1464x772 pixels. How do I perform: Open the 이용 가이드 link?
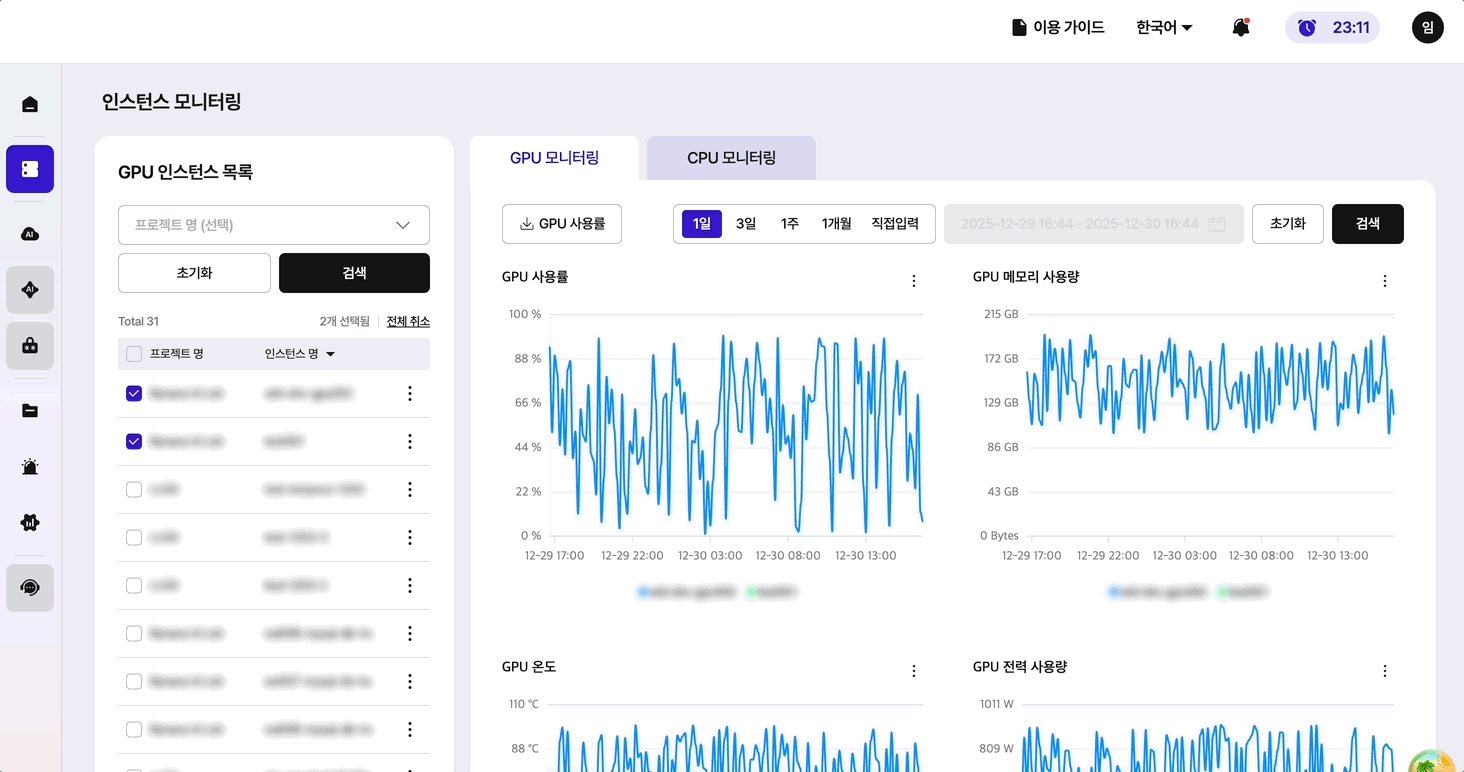pos(1058,28)
